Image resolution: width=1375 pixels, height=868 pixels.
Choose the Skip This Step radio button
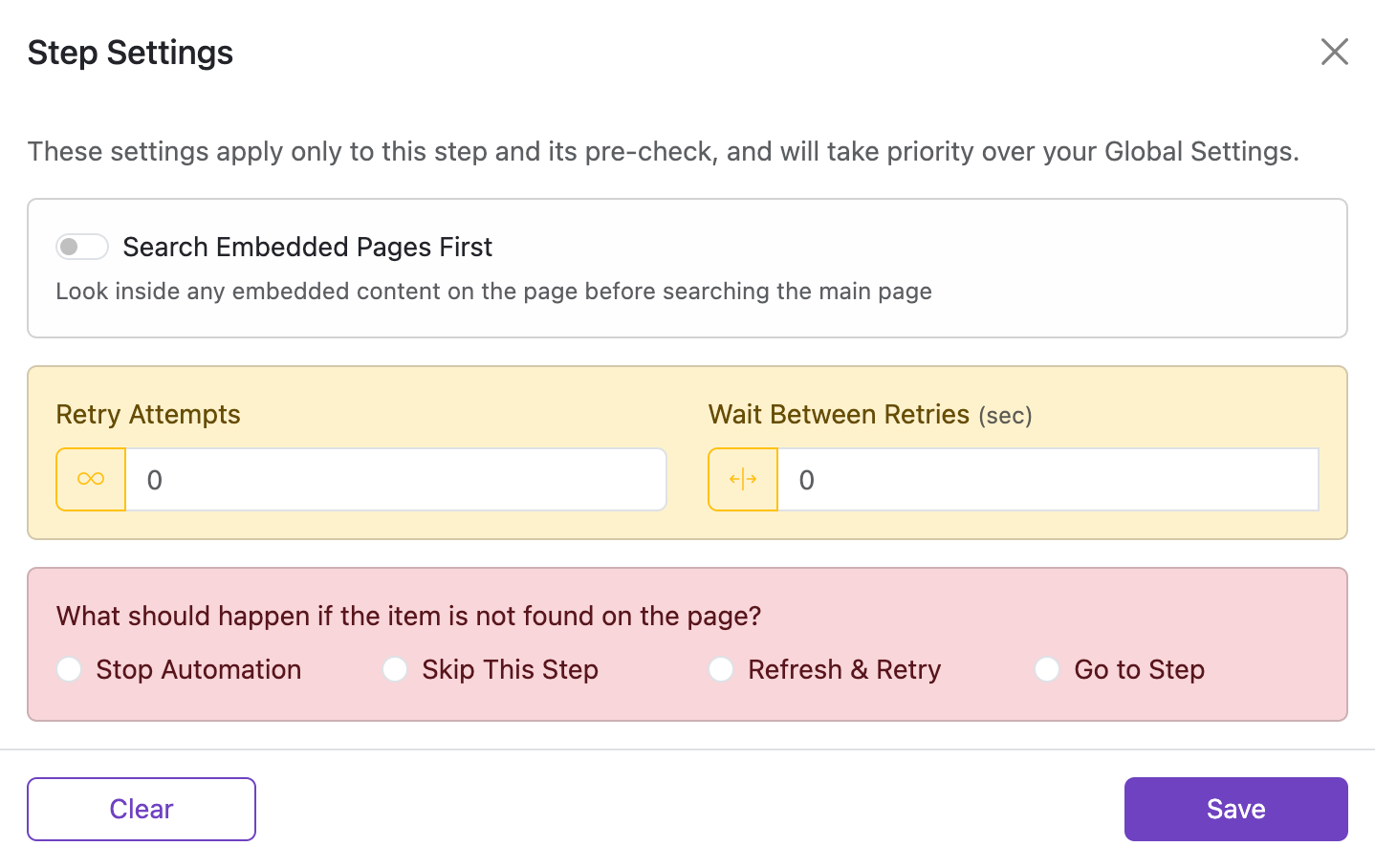pyautogui.click(x=395, y=669)
